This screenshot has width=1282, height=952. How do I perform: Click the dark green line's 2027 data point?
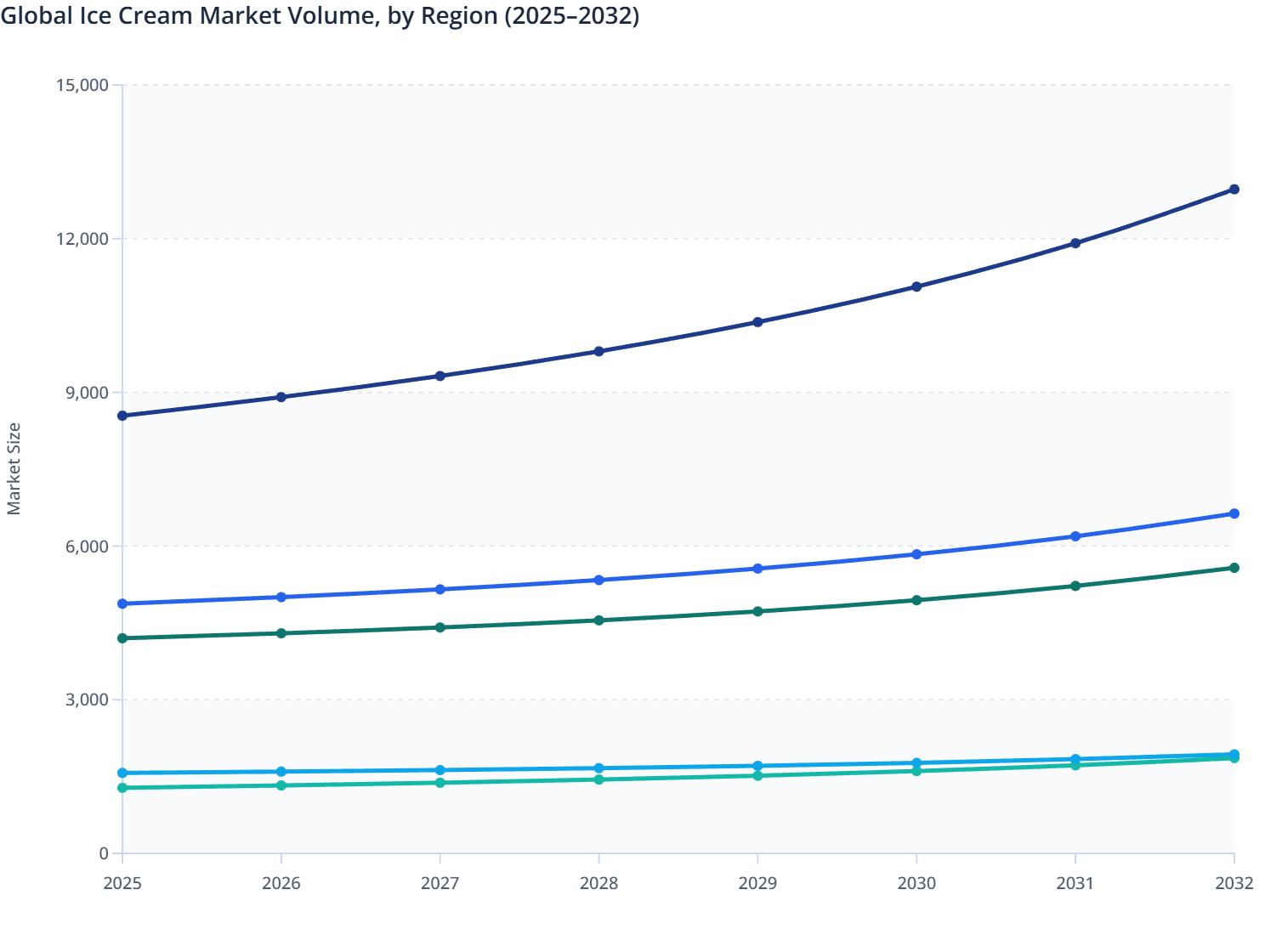(440, 626)
